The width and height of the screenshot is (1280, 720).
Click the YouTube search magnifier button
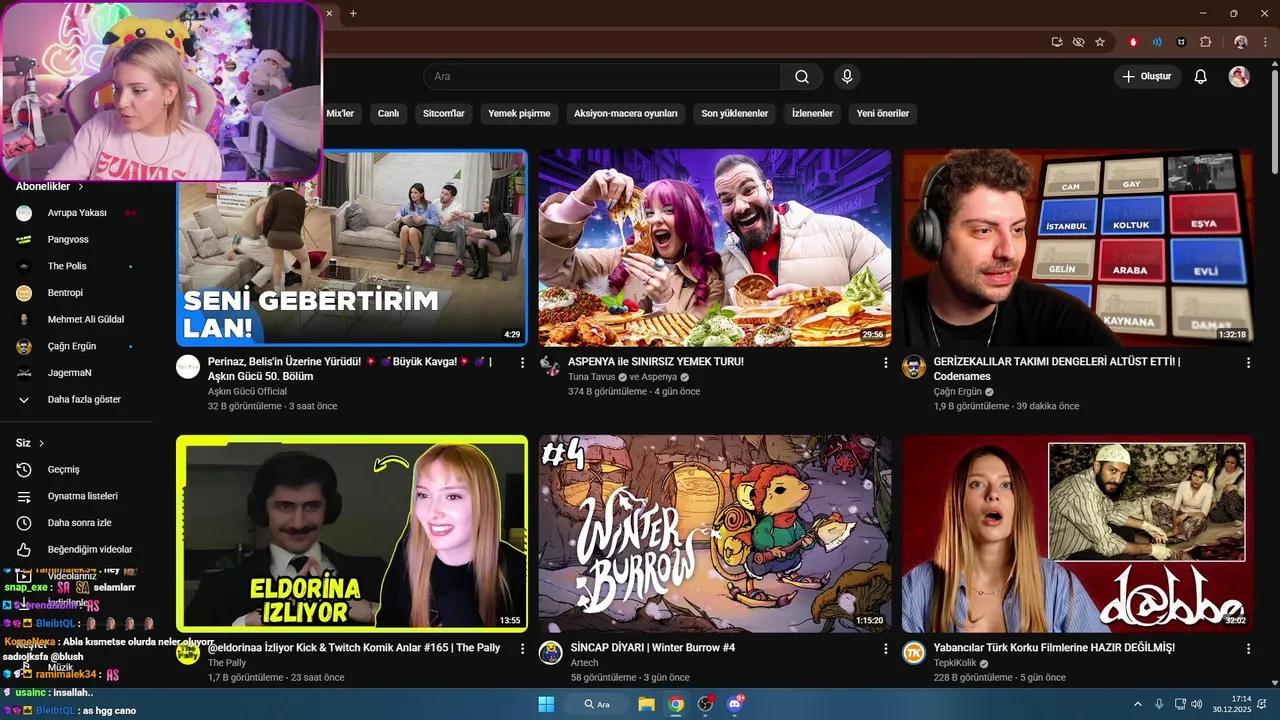(x=802, y=77)
